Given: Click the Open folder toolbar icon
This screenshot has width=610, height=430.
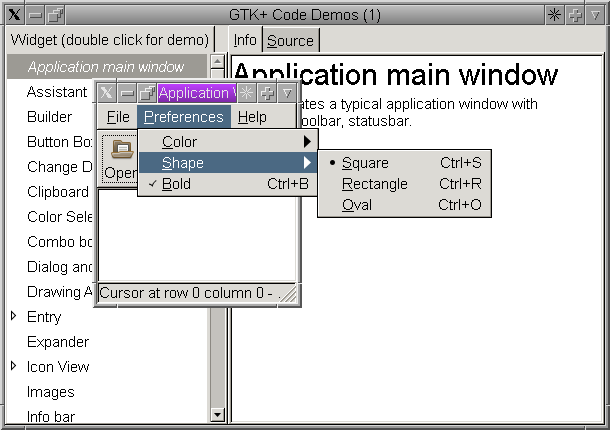Looking at the screenshot, I should point(121,149).
